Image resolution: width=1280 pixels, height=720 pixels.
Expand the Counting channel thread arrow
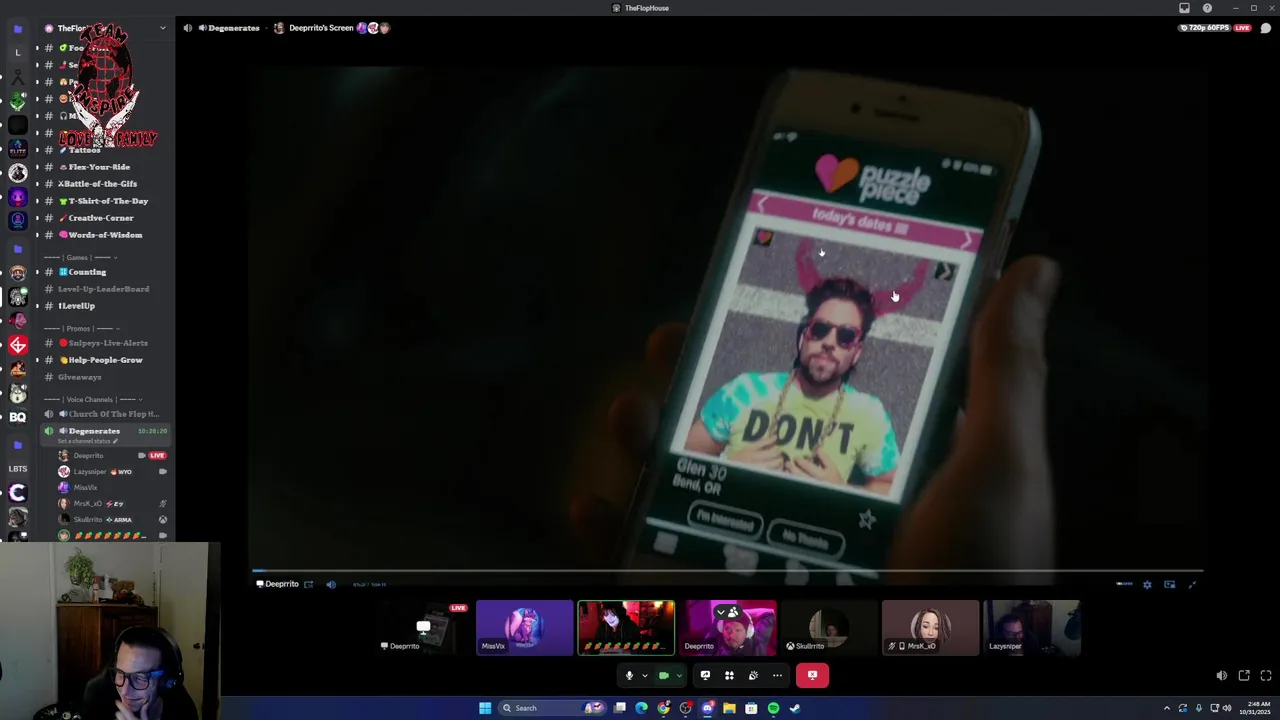37,272
